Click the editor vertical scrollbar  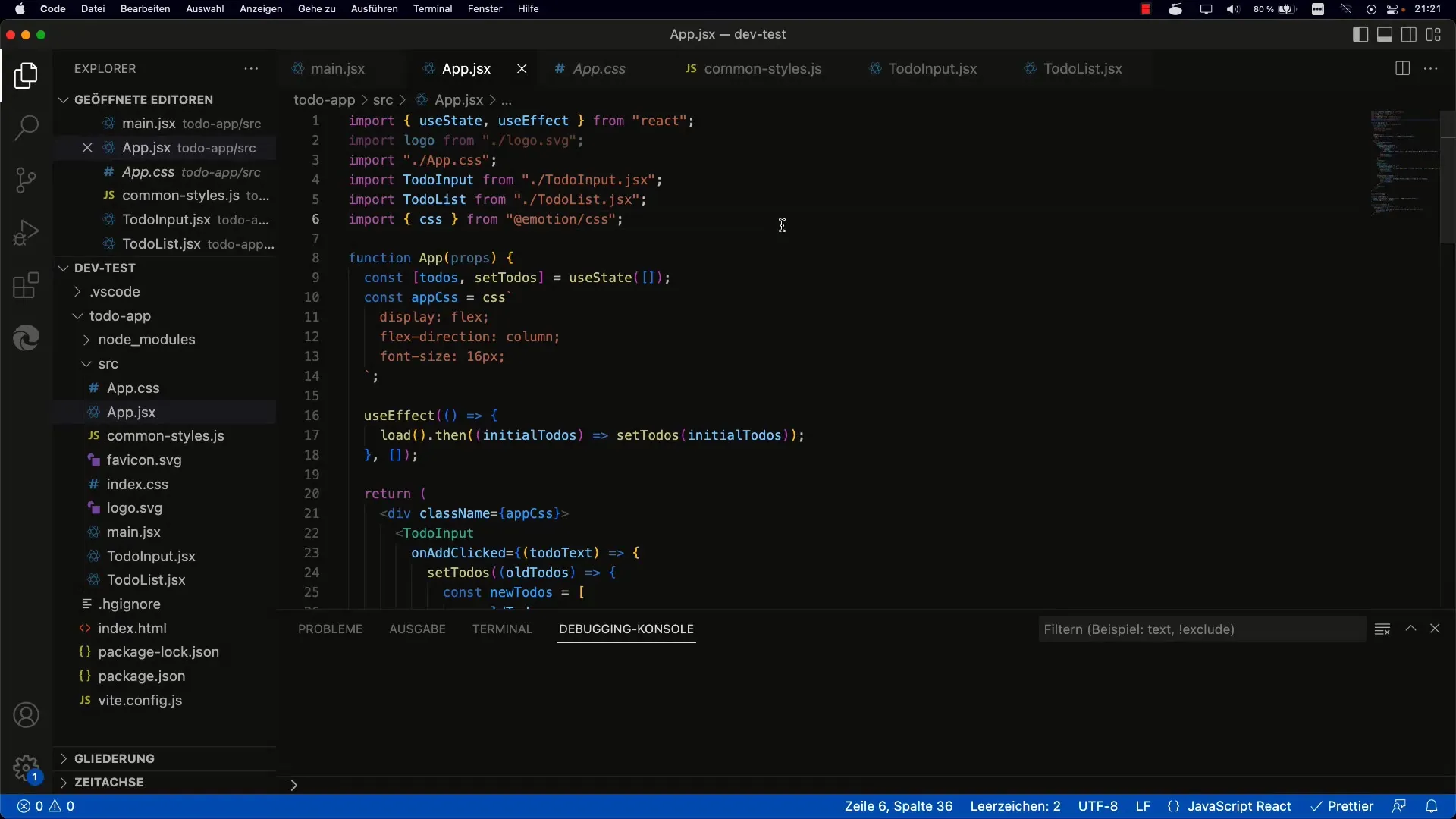coord(1448,177)
